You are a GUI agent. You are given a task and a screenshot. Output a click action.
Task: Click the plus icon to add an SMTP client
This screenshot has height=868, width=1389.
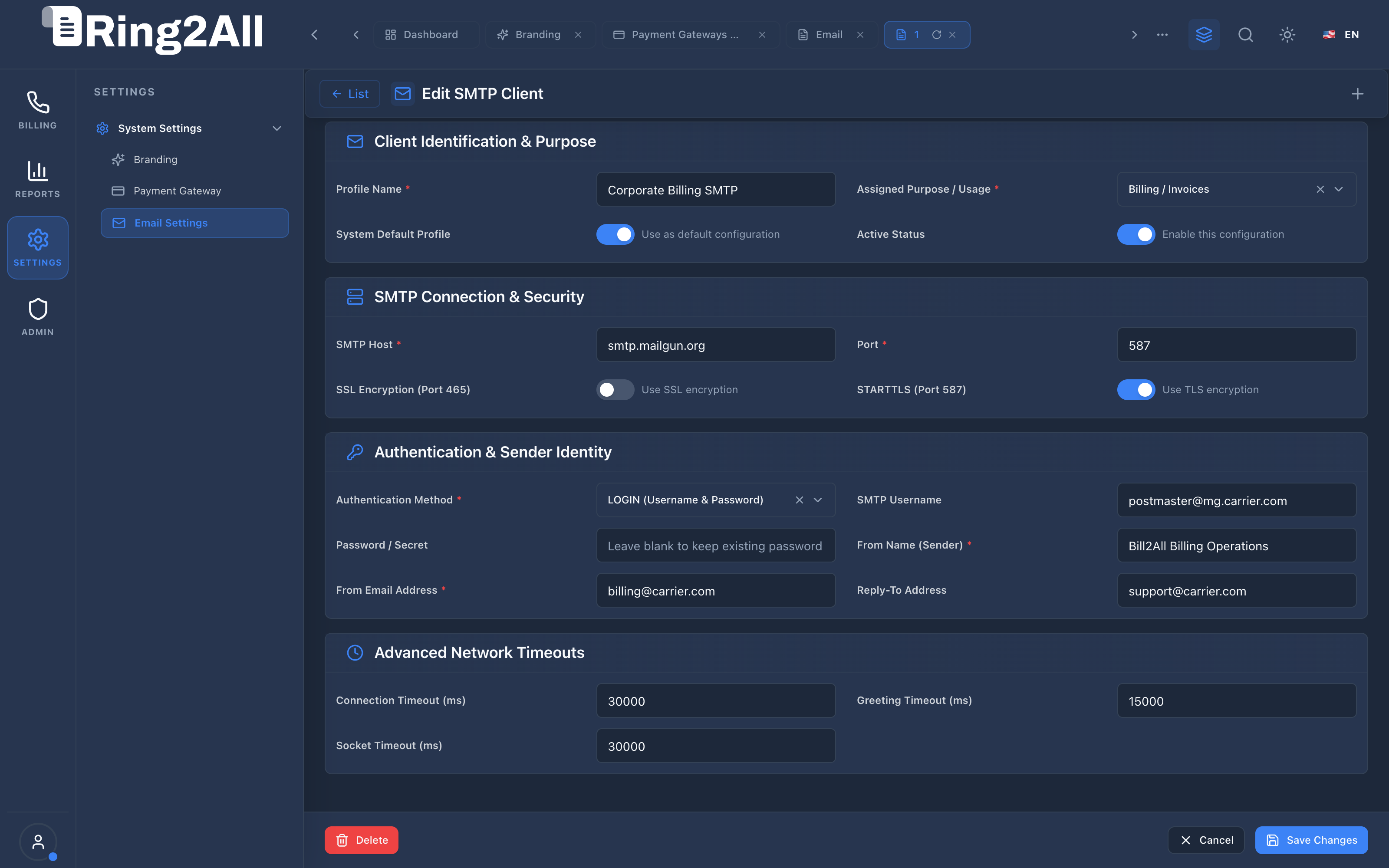tap(1357, 94)
